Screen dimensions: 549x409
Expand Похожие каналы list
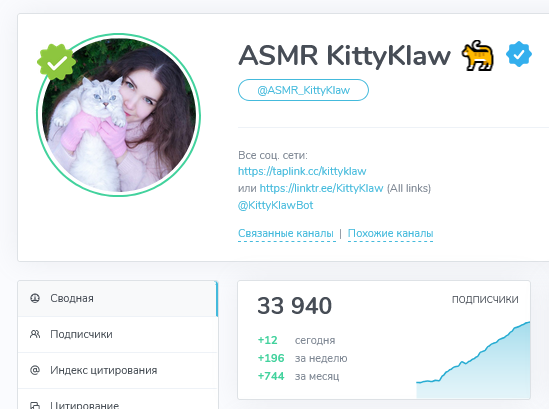click(x=391, y=233)
